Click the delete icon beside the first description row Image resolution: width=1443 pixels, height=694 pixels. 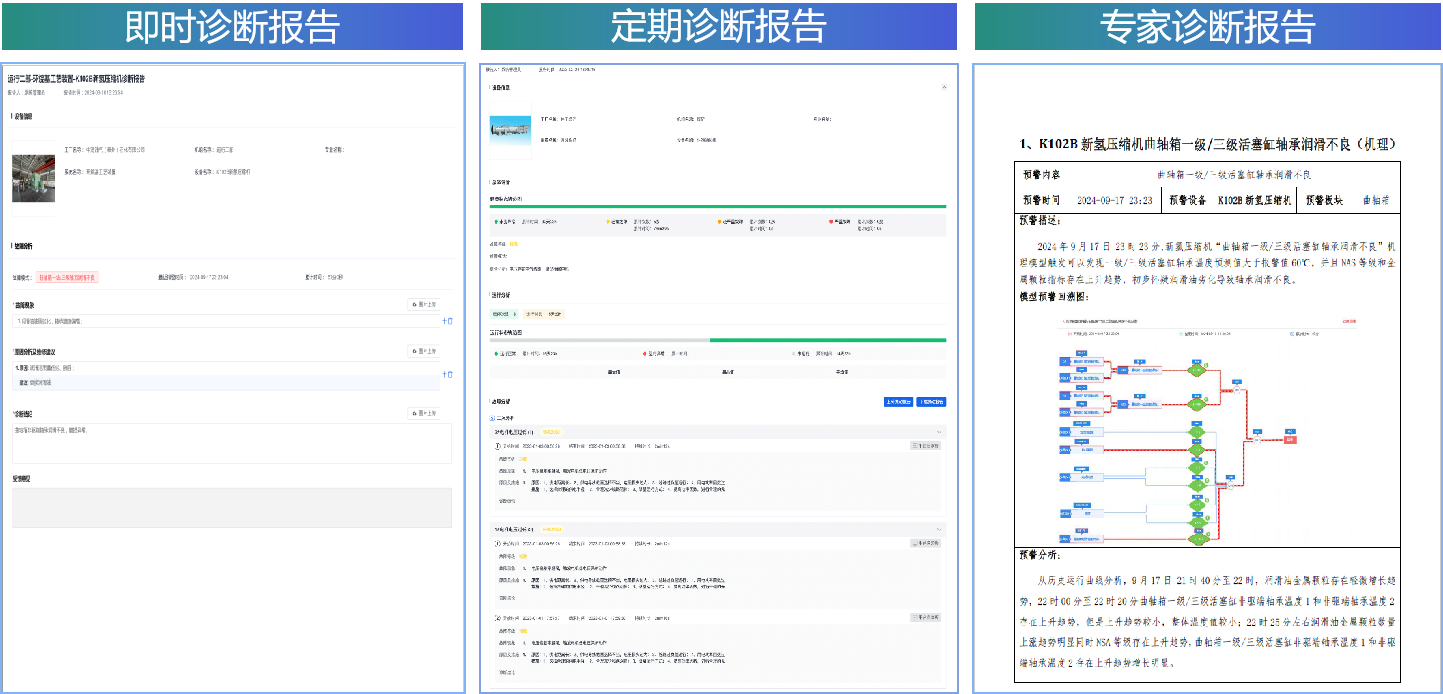(450, 321)
